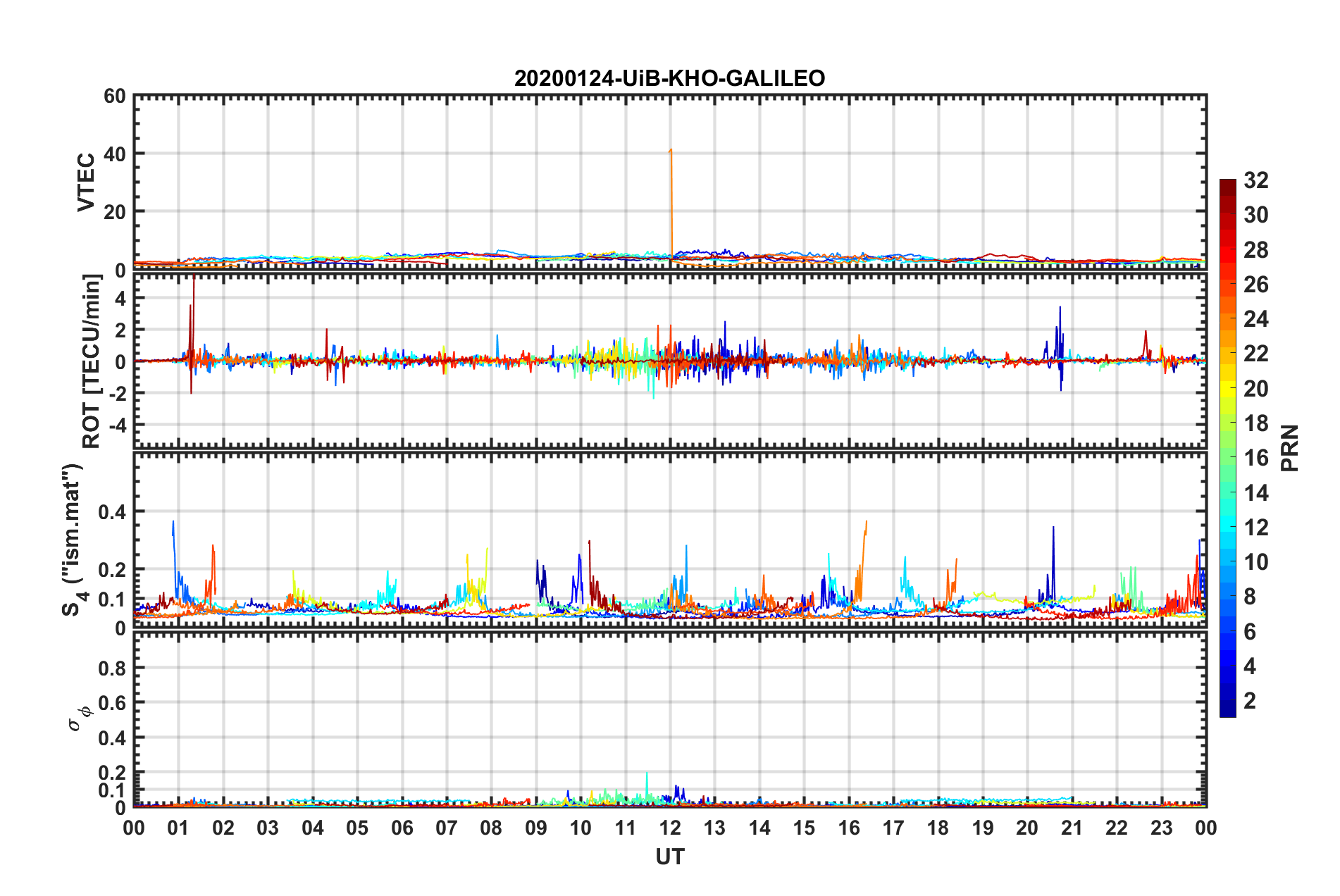Click the dark blue bottom of PRN colorbar
1340x896 pixels.
coord(1227,709)
